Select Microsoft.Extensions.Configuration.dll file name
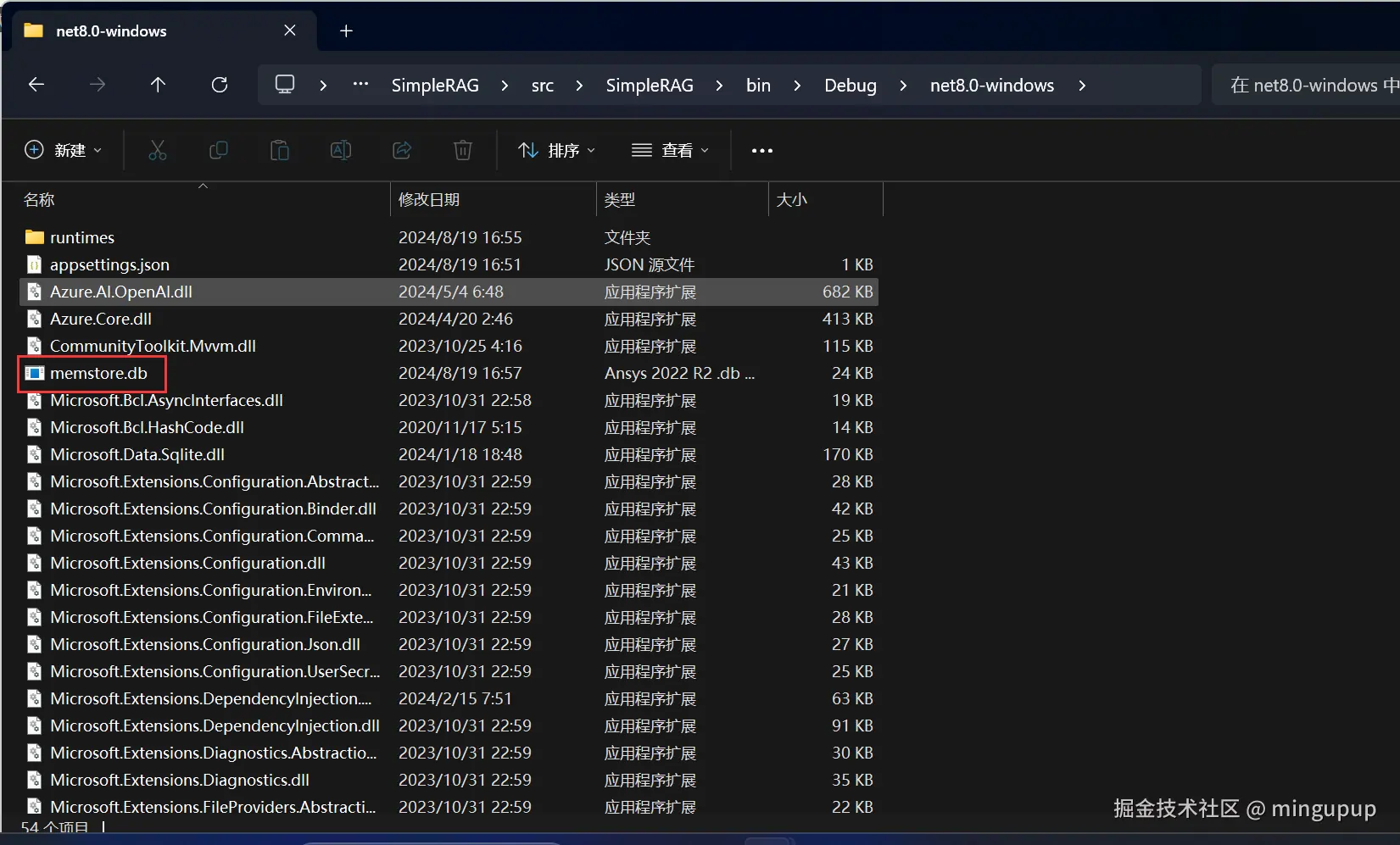This screenshot has width=1400, height=845. pyautogui.click(x=187, y=563)
